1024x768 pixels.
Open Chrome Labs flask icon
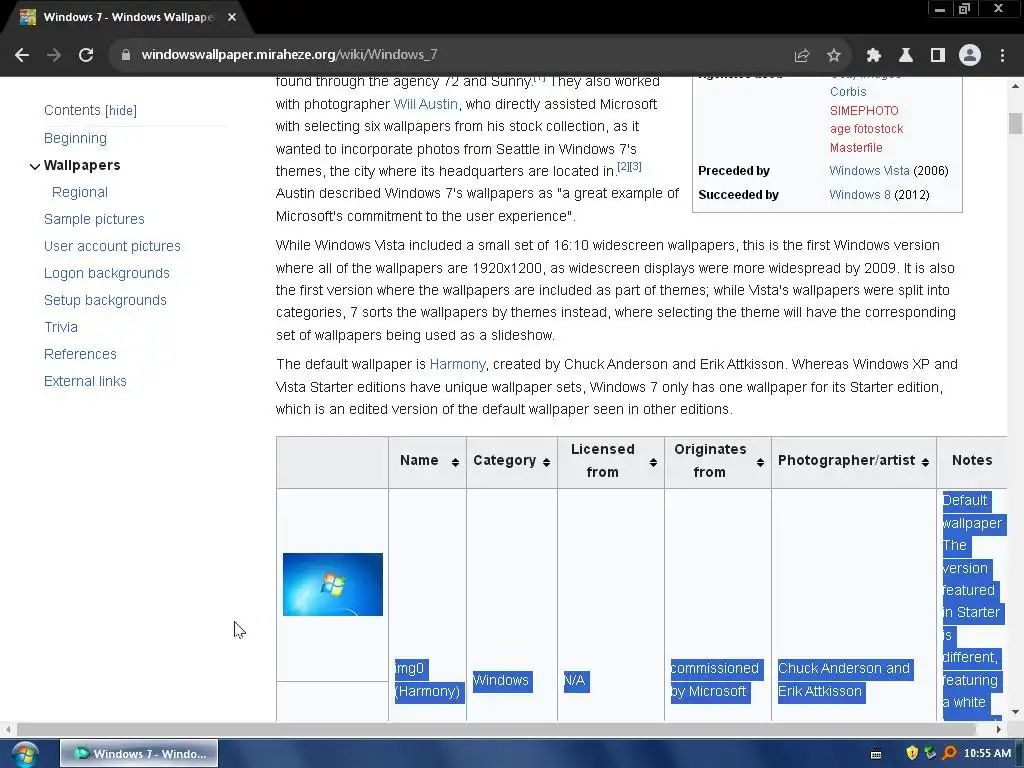pos(906,56)
